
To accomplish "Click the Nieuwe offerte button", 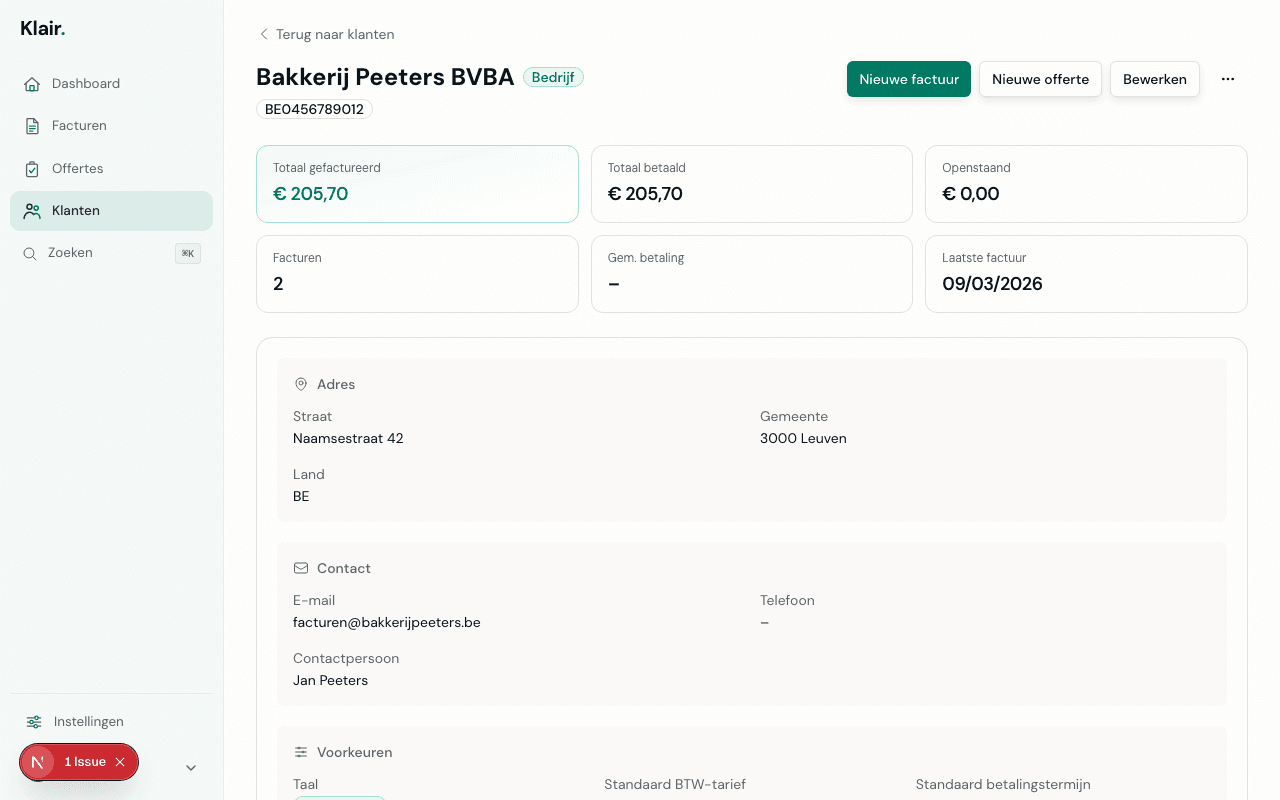I will [x=1040, y=79].
